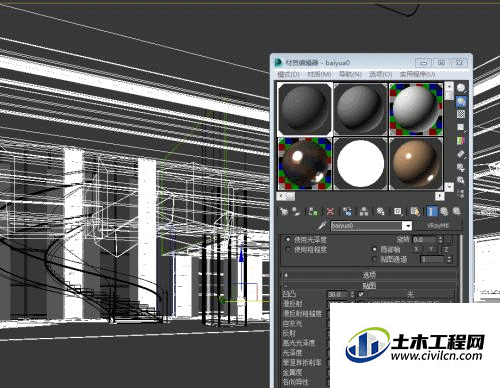Open the 导航(N) menu
The height and width of the screenshot is (388, 500).
pyautogui.click(x=350, y=74)
